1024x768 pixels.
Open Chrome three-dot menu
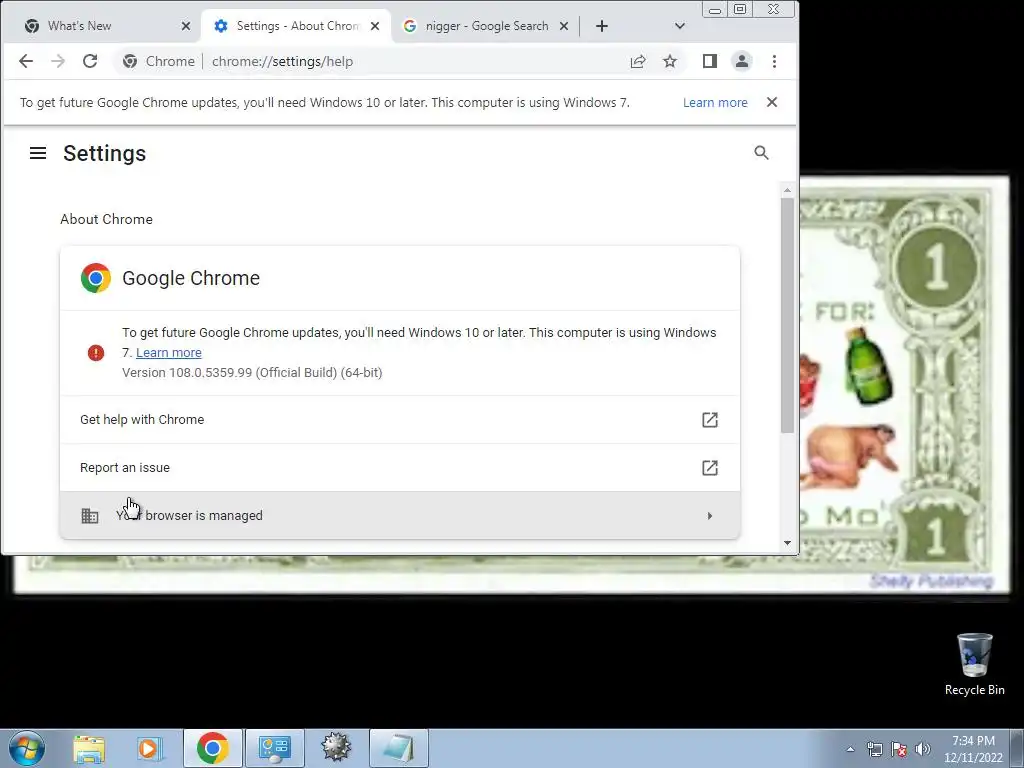point(775,61)
